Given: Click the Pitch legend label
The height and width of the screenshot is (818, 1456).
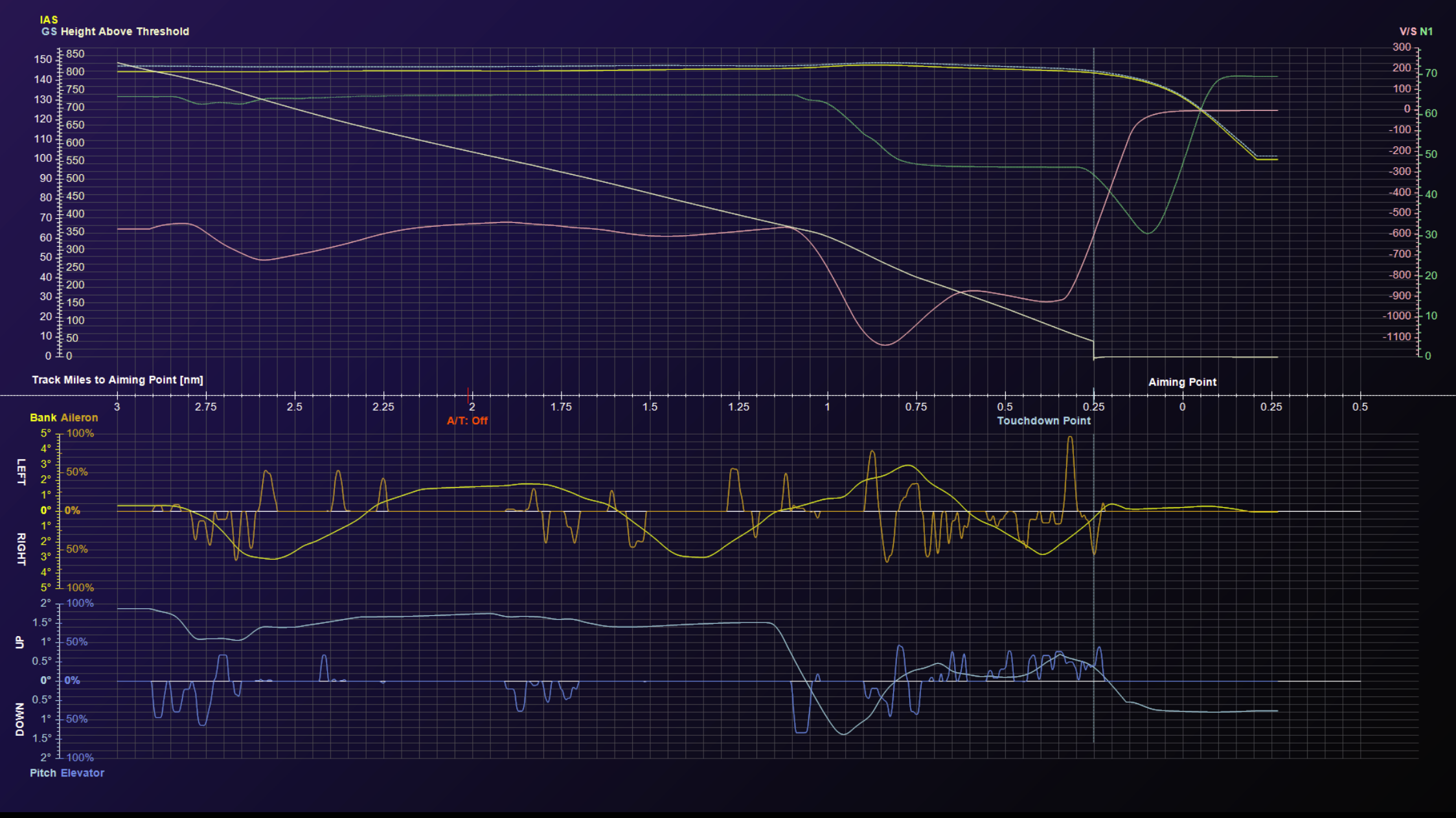Looking at the screenshot, I should pos(43,773).
